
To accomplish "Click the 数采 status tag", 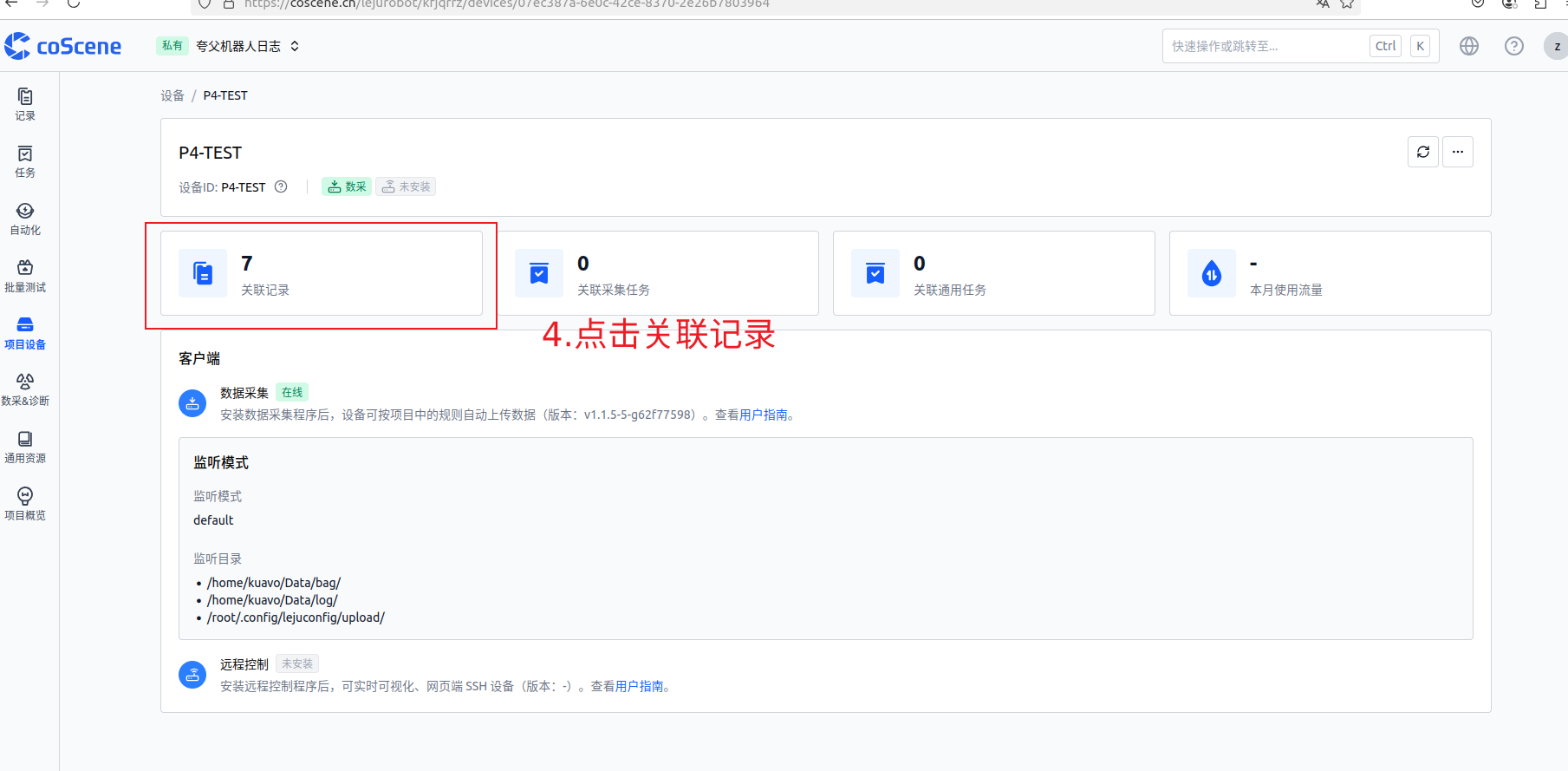I will [x=347, y=186].
